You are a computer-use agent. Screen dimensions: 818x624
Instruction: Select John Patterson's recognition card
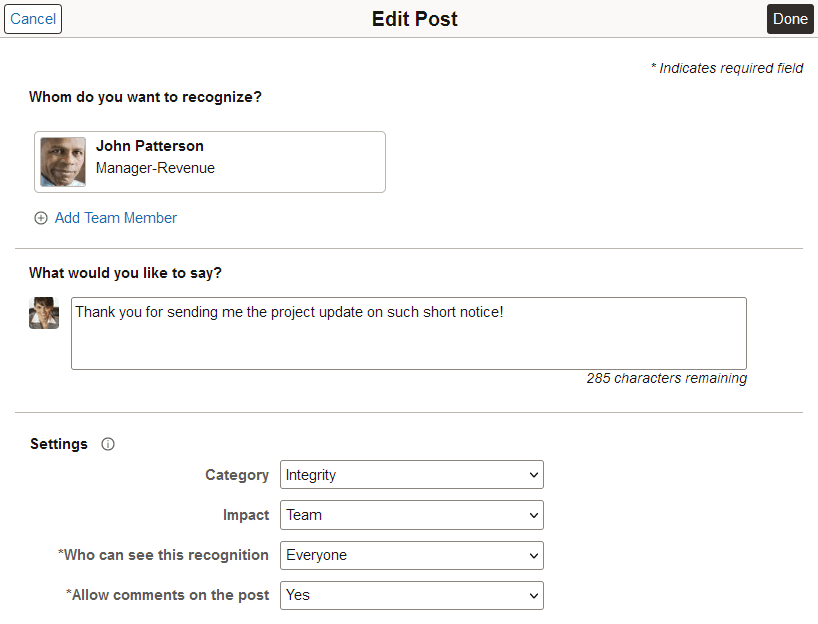pos(209,160)
